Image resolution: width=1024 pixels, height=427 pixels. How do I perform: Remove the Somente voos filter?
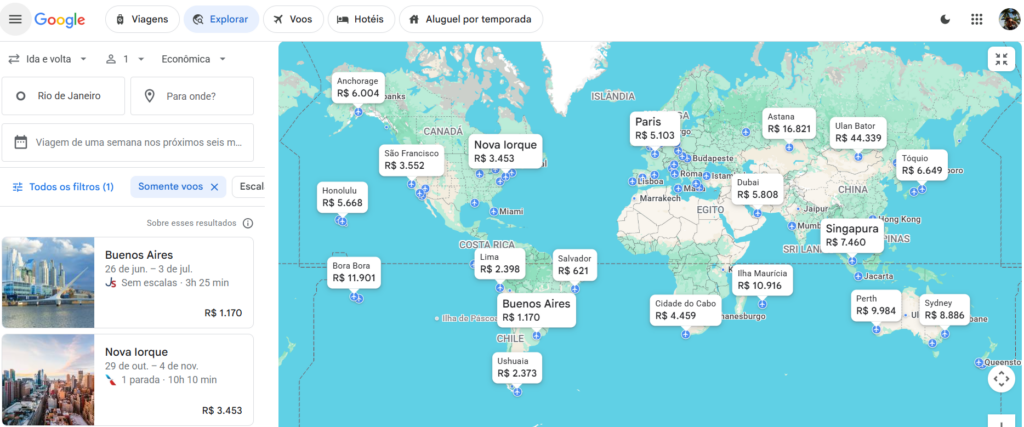pyautogui.click(x=214, y=187)
